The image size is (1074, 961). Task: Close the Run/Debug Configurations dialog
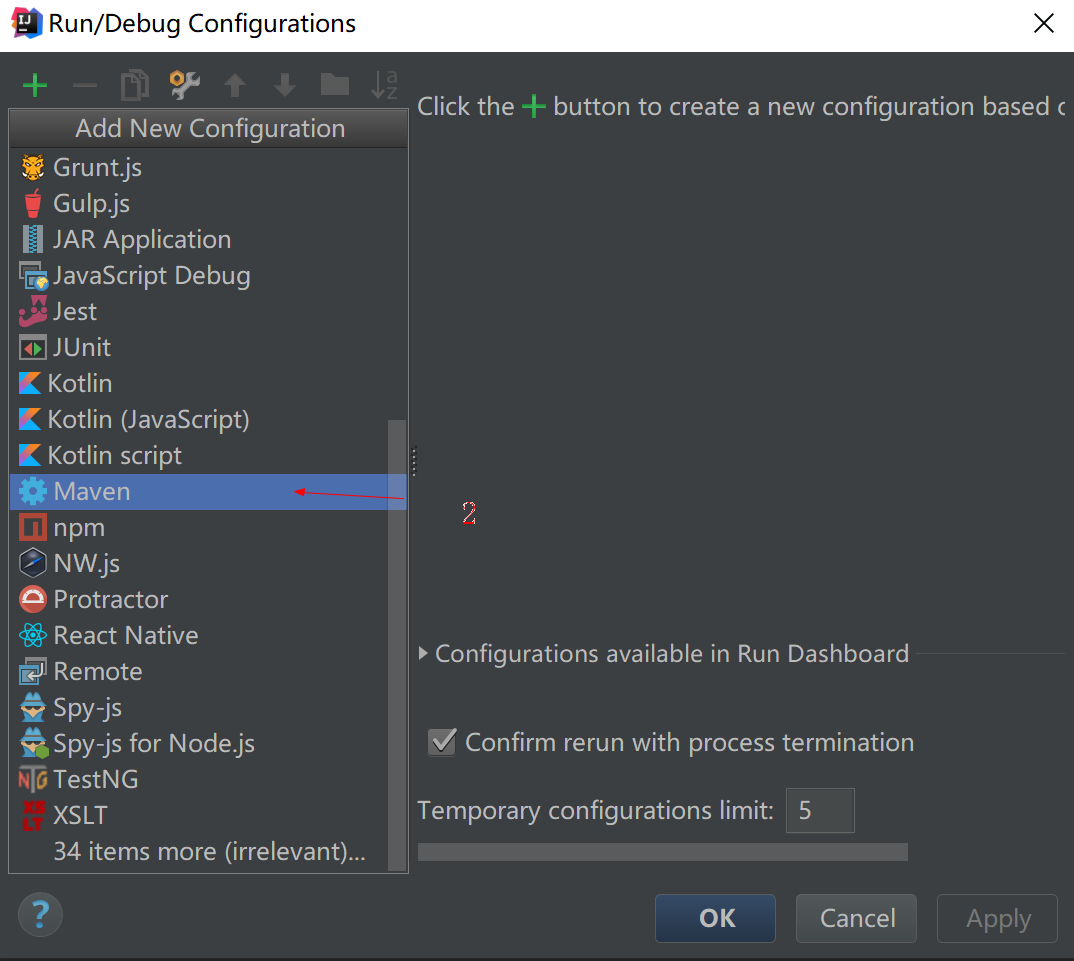coord(1043,23)
